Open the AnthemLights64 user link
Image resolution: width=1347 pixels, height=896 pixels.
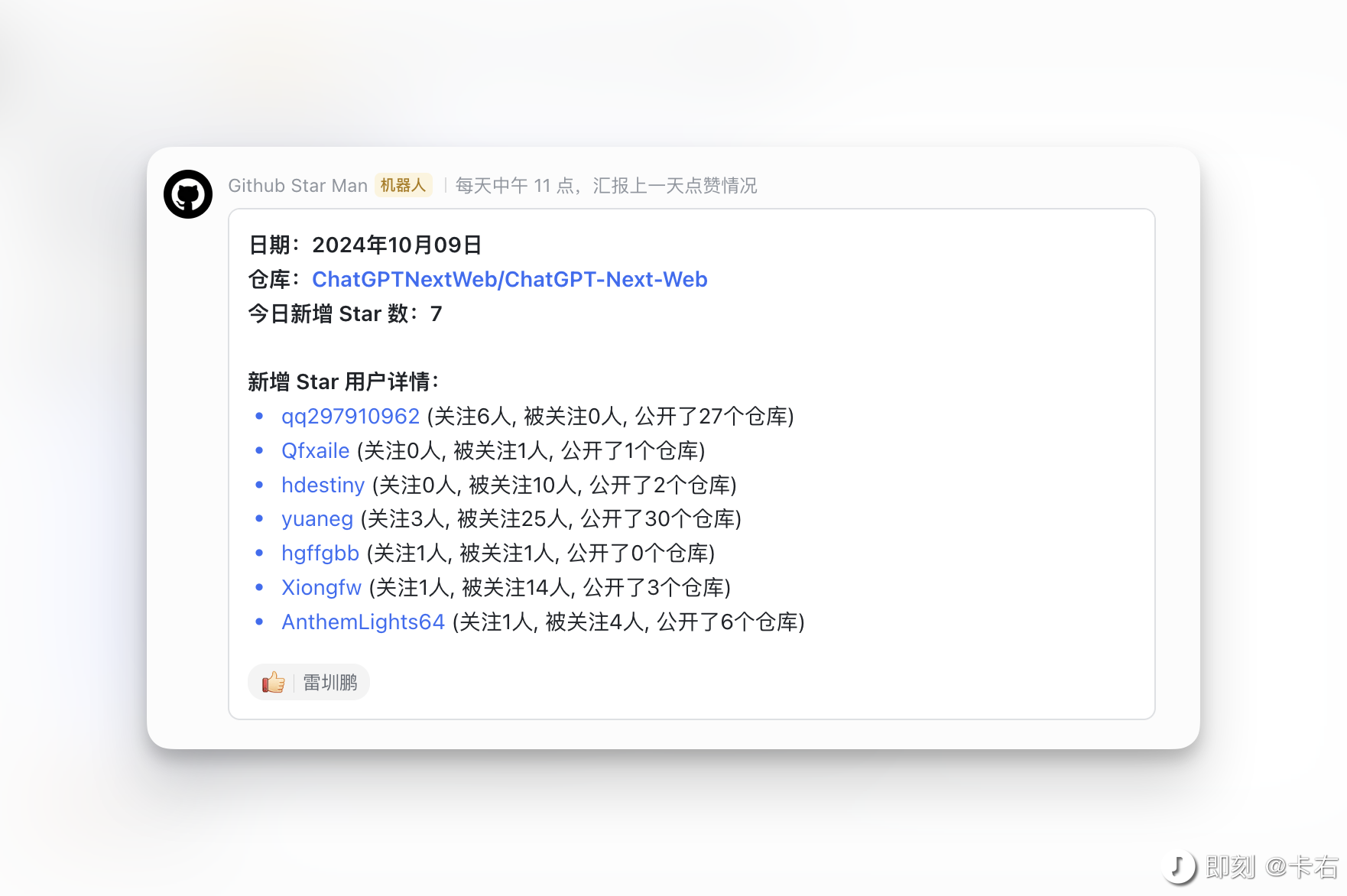(x=363, y=622)
